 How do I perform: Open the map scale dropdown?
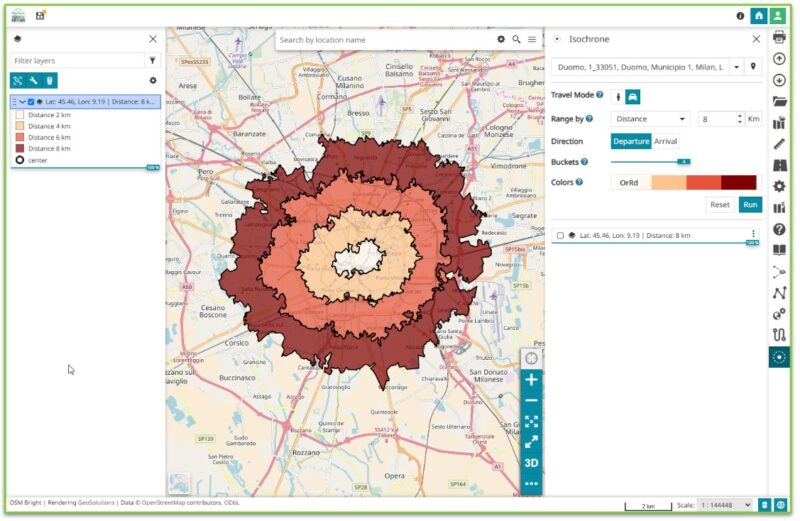click(x=724, y=505)
